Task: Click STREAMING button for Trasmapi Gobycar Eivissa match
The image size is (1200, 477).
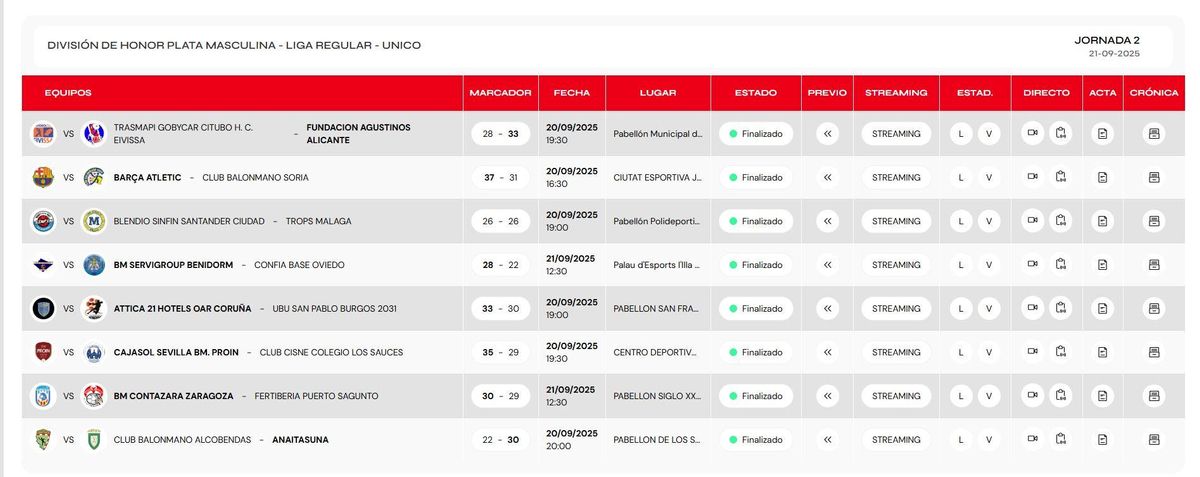Action: (896, 134)
